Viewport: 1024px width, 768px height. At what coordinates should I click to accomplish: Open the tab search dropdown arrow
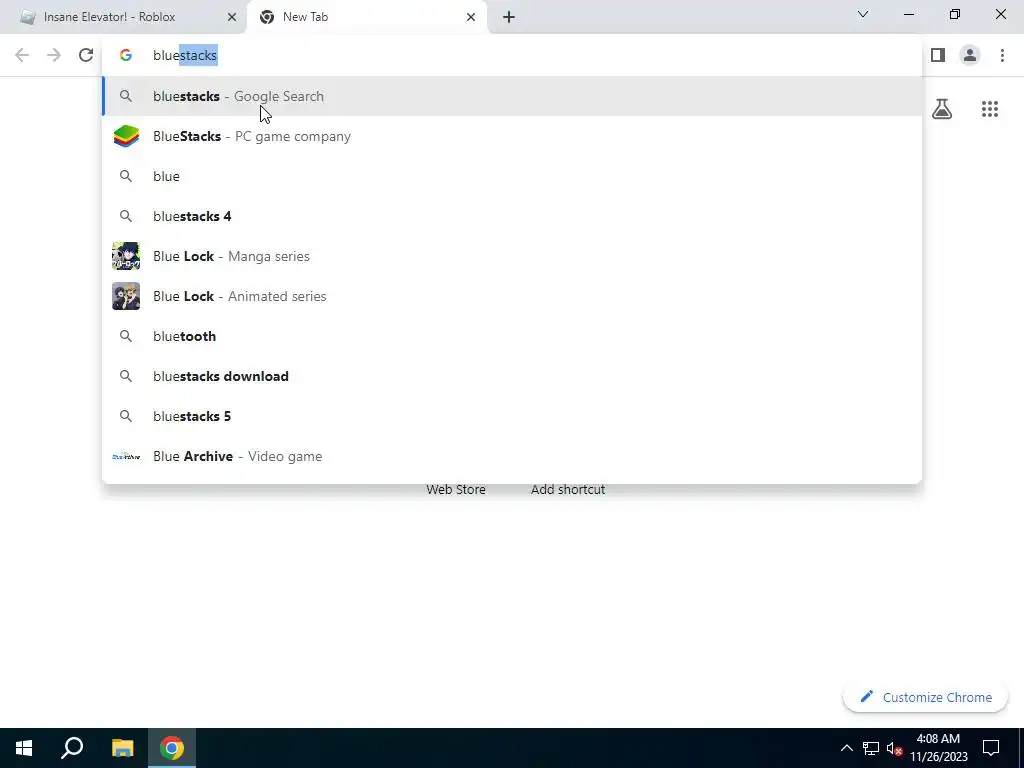863,14
